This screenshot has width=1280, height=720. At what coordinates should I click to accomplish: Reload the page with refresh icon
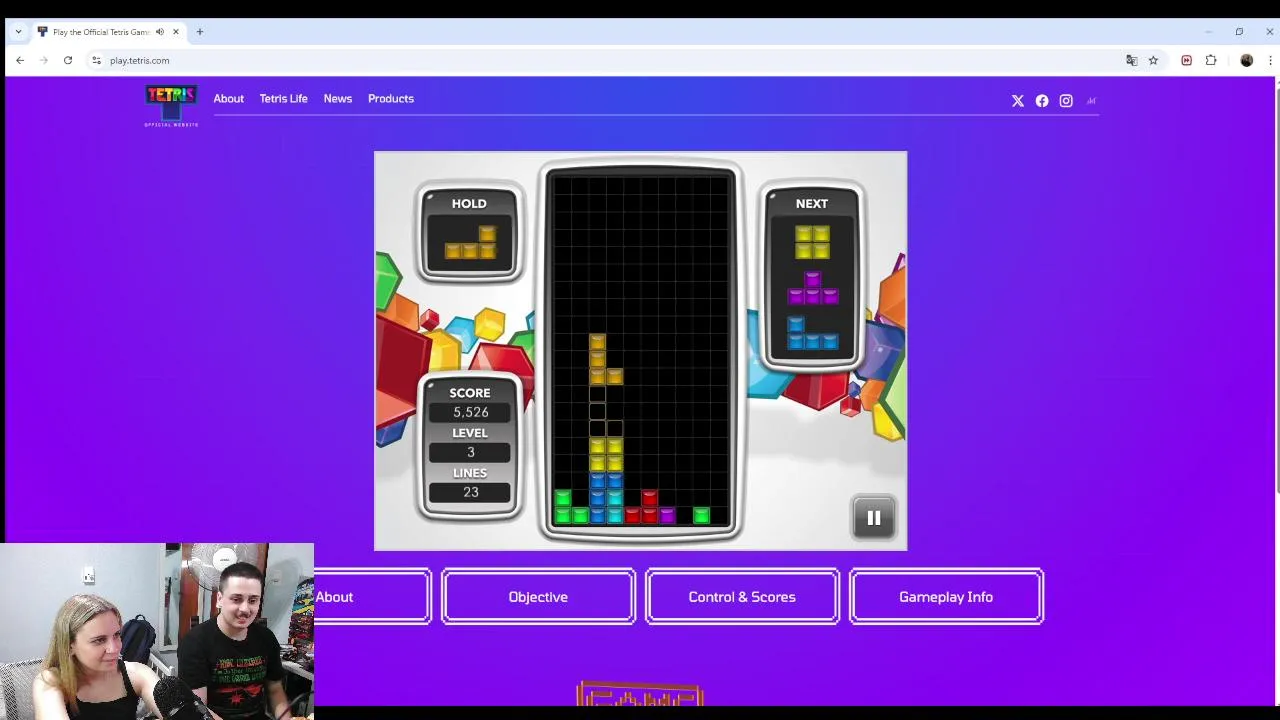tap(68, 61)
